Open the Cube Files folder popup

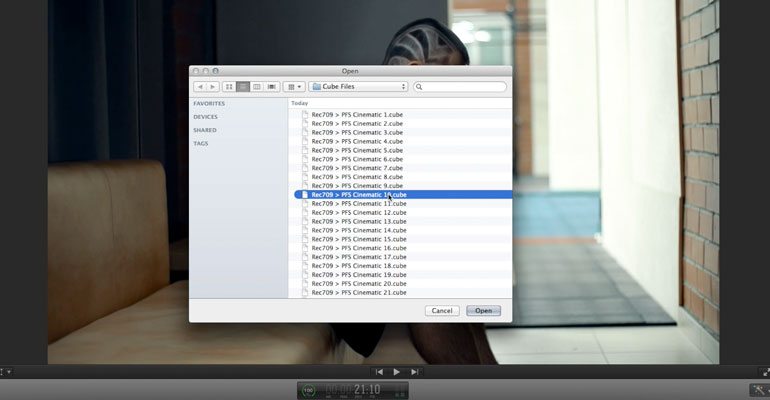coord(358,86)
